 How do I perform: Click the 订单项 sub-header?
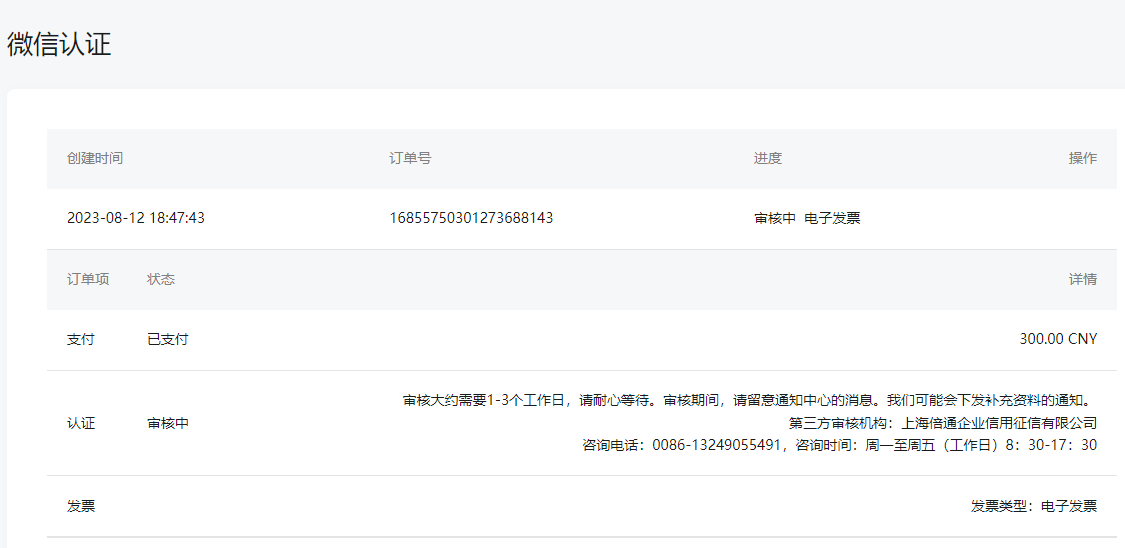[88, 279]
